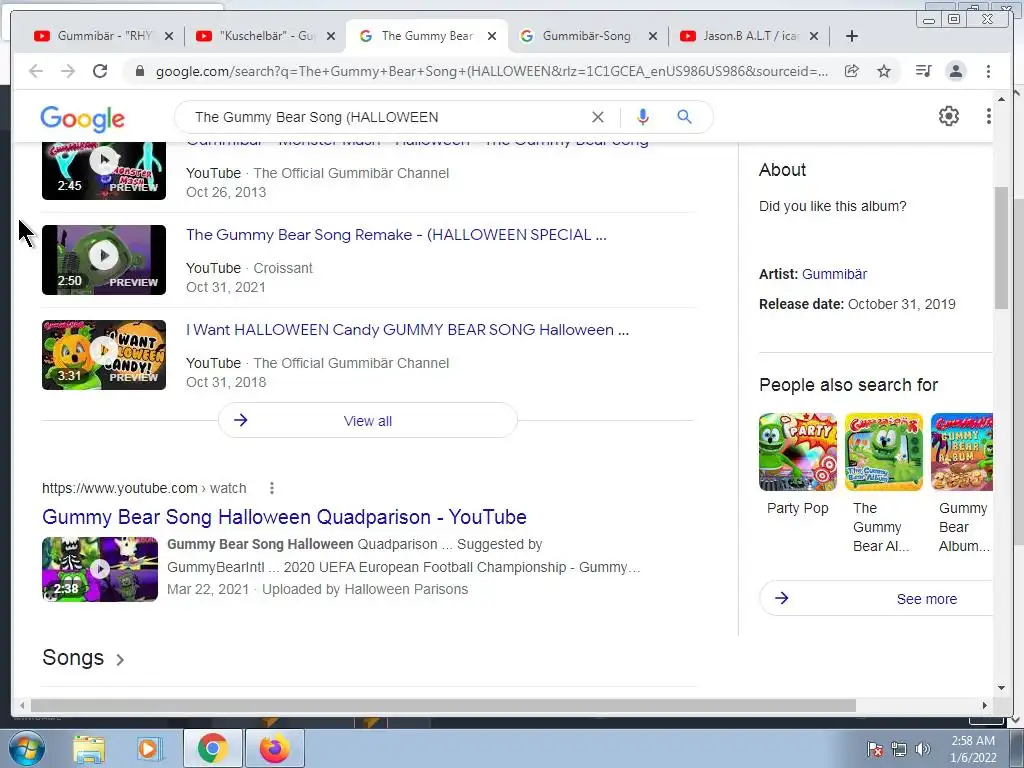The width and height of the screenshot is (1024, 768).
Task: Close the Jason.B A.L.T tab
Action: click(x=814, y=36)
